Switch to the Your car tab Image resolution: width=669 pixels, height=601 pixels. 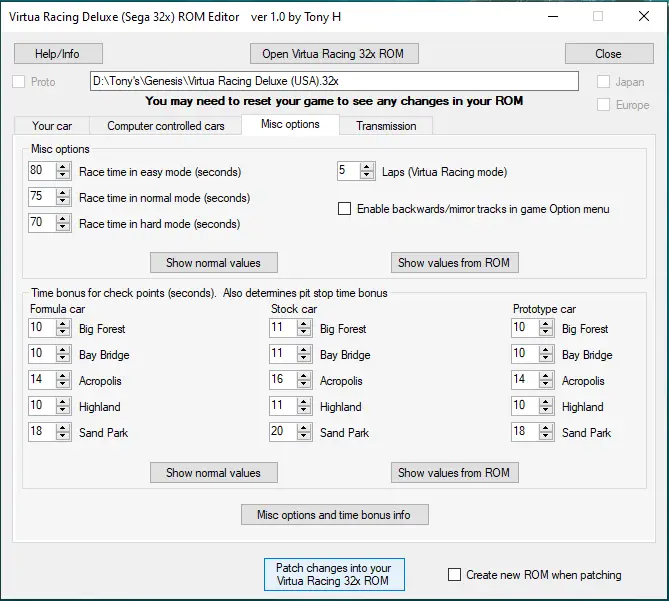[x=52, y=126]
